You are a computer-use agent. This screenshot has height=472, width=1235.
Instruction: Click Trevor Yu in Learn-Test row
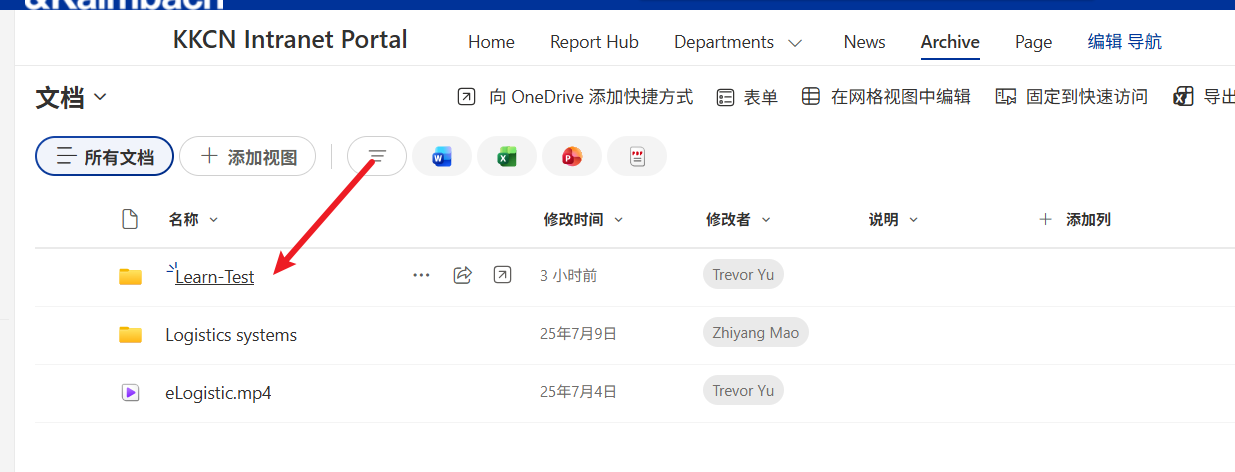coord(743,275)
